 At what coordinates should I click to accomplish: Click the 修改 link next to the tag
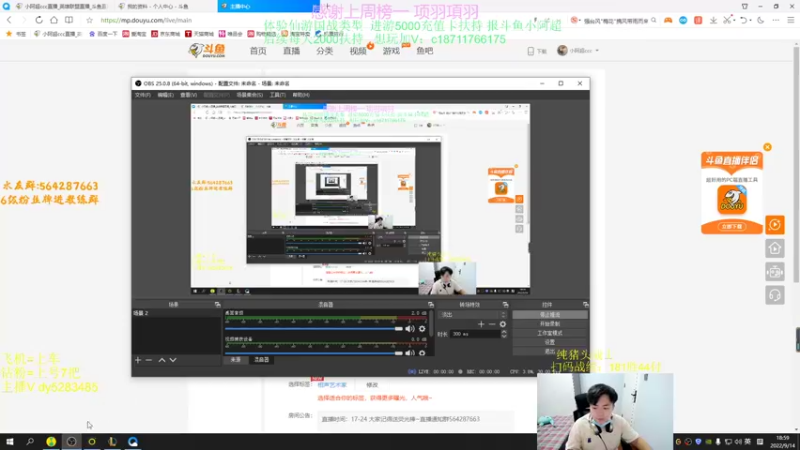point(372,385)
